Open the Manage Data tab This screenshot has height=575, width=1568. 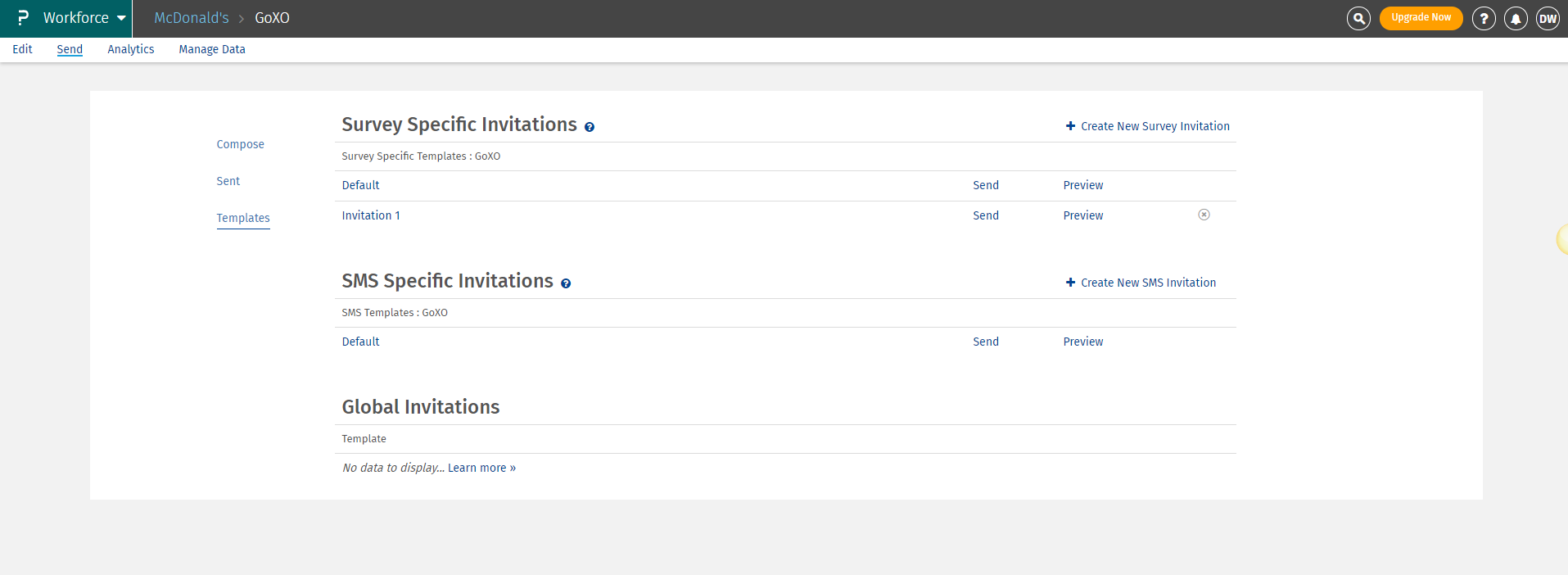(212, 49)
